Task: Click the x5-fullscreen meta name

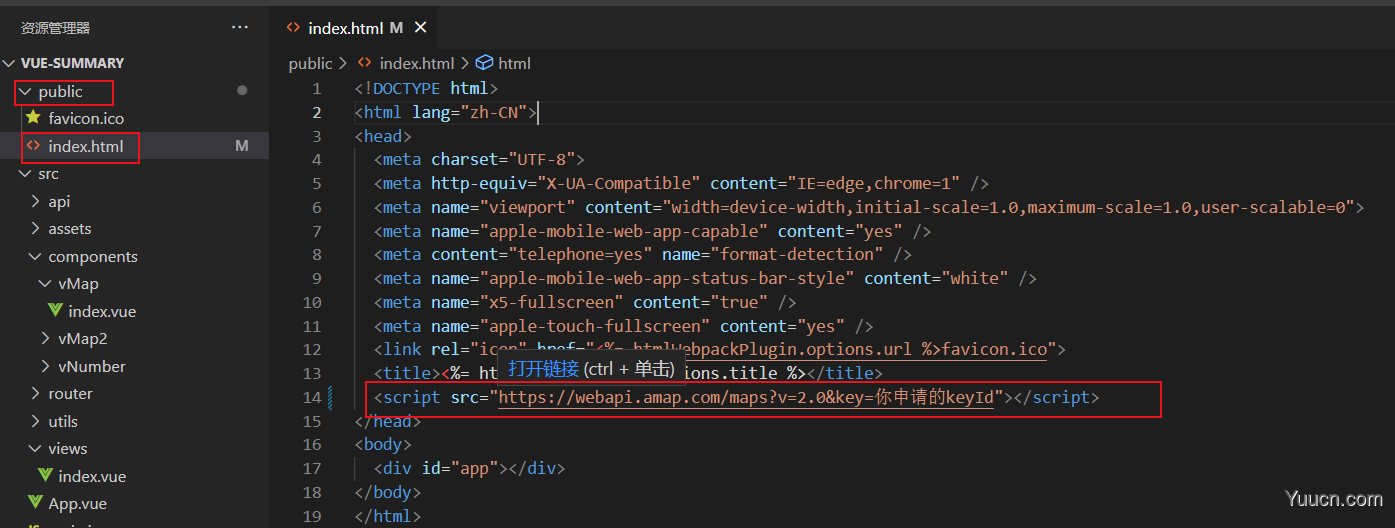Action: click(550, 302)
